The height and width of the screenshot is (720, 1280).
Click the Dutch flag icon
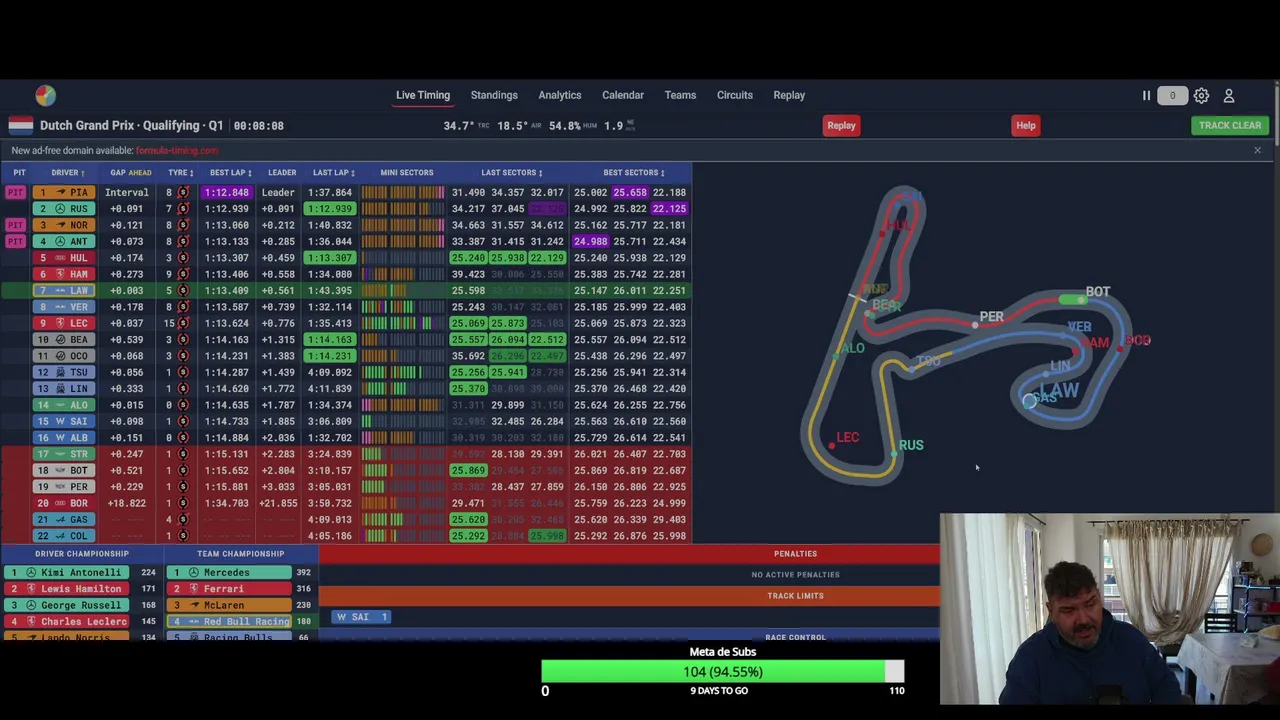pyautogui.click(x=21, y=125)
